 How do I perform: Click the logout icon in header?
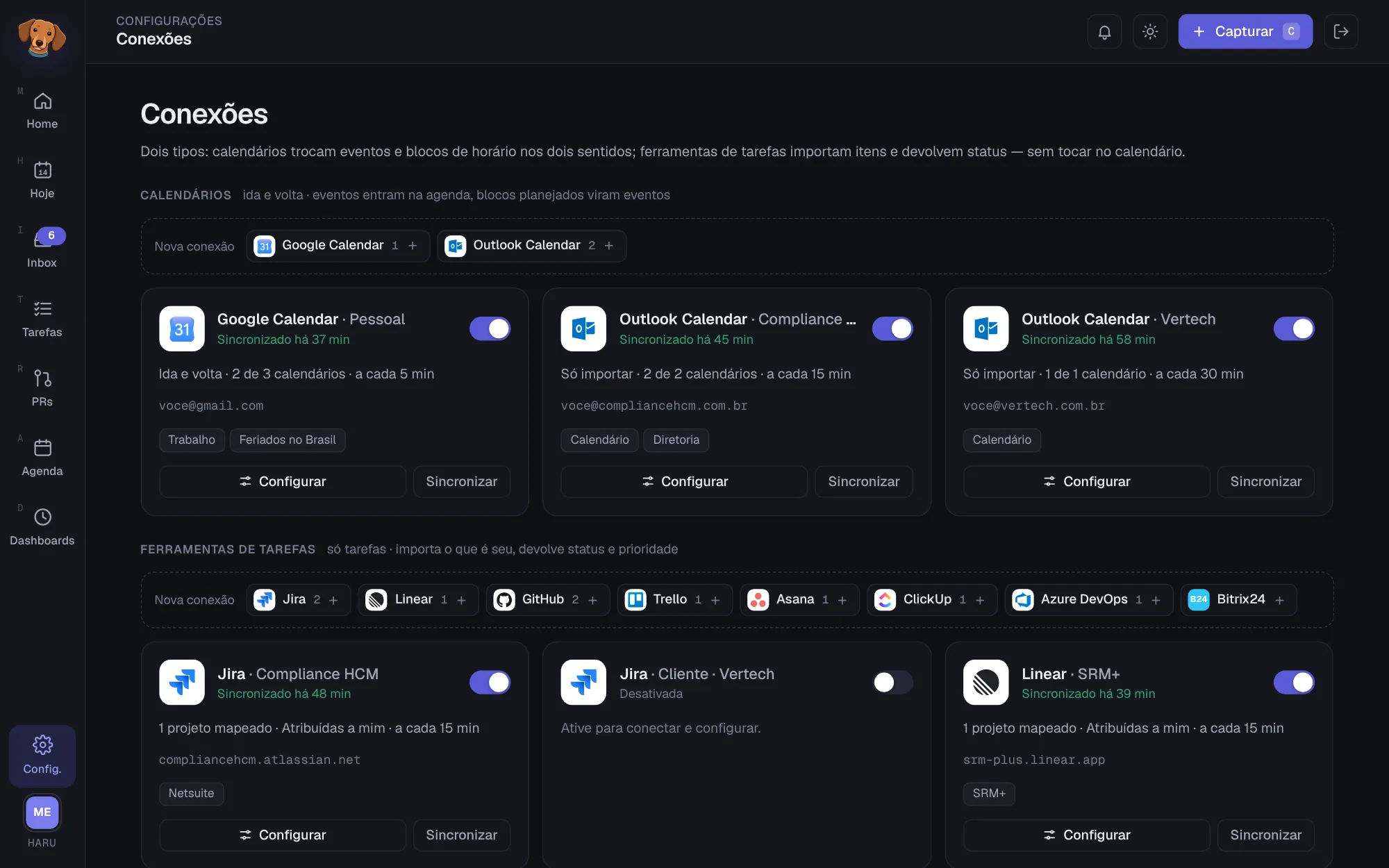[1341, 31]
